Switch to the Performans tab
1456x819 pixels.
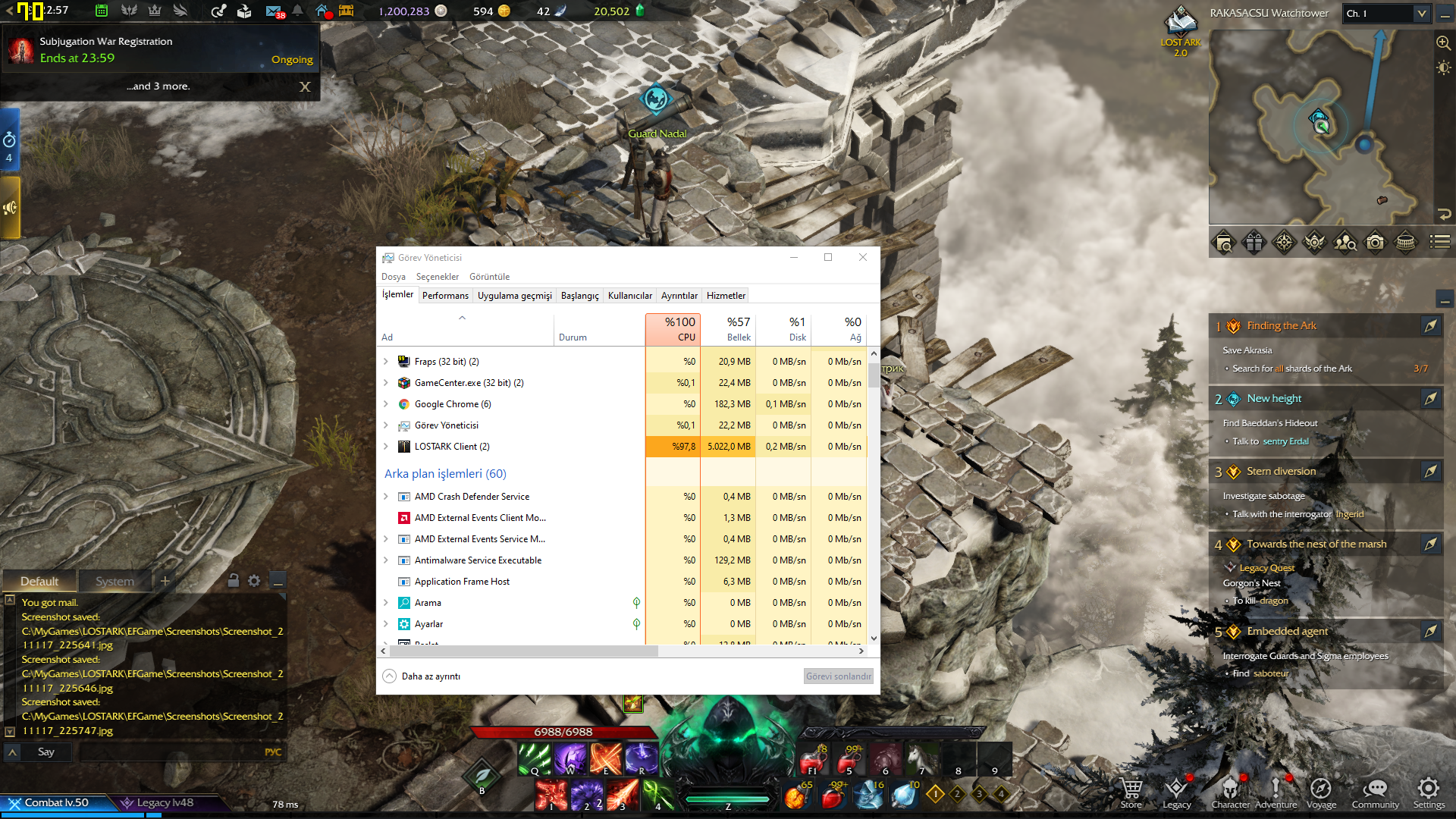click(445, 296)
